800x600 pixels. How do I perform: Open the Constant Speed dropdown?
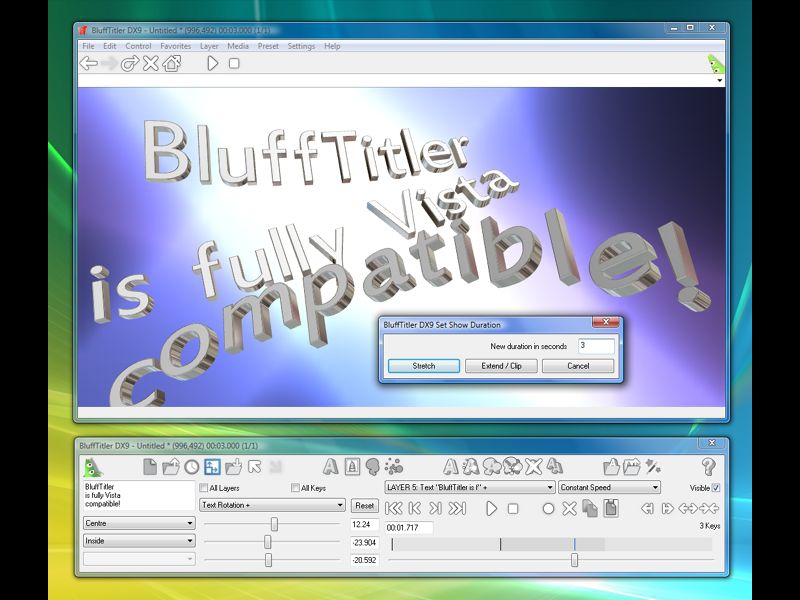[609, 488]
